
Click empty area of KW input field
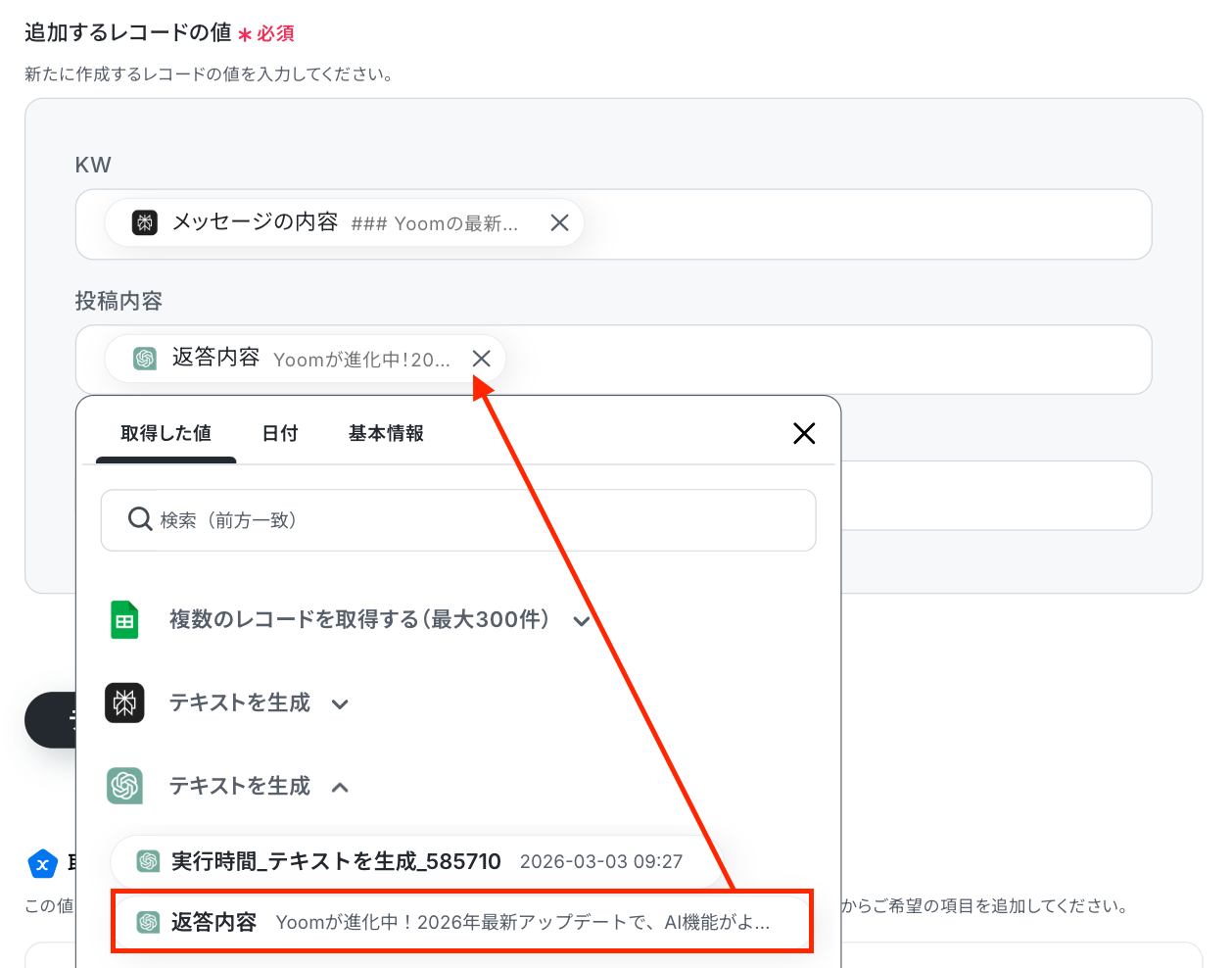point(867,224)
